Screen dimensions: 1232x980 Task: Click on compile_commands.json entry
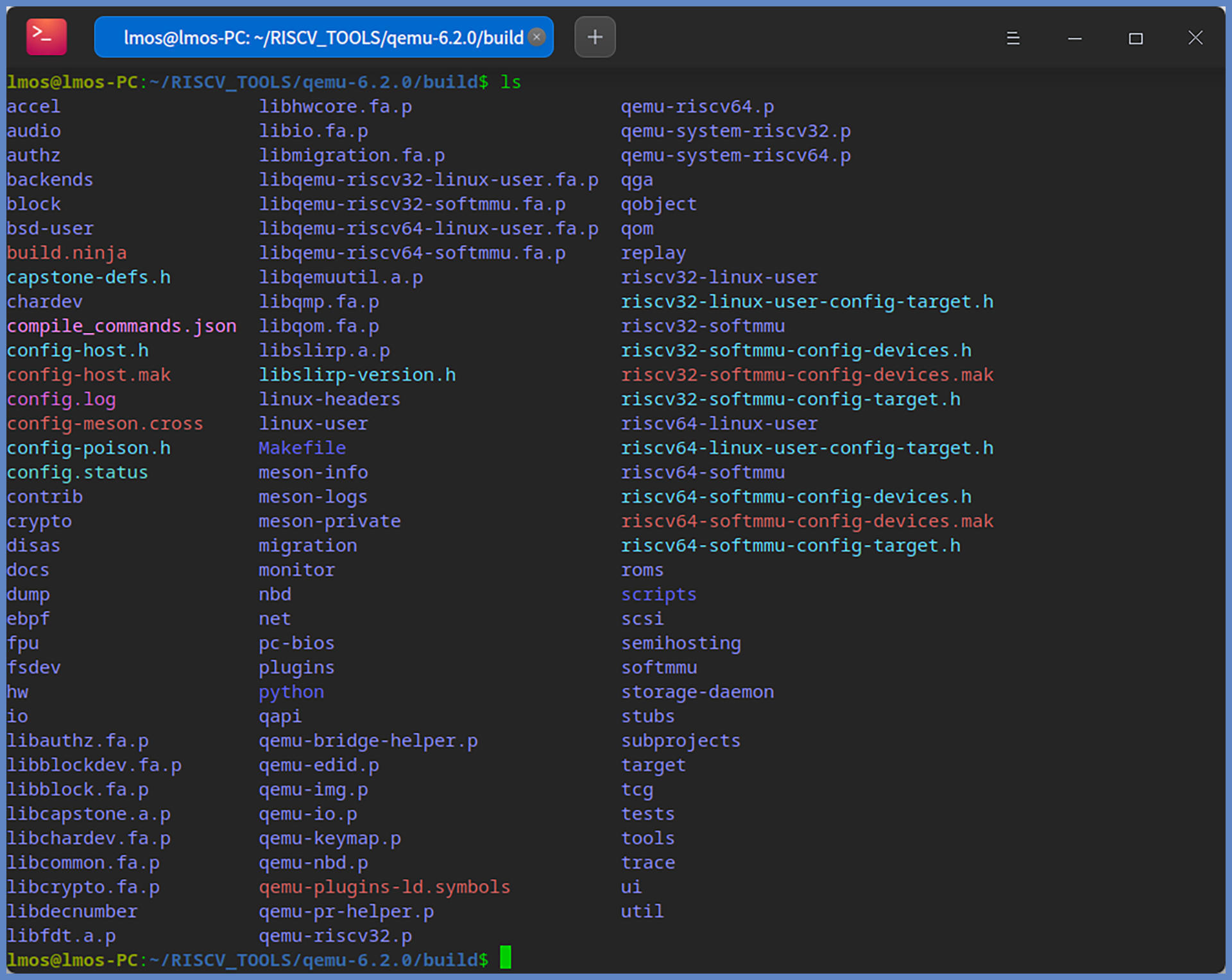121,326
